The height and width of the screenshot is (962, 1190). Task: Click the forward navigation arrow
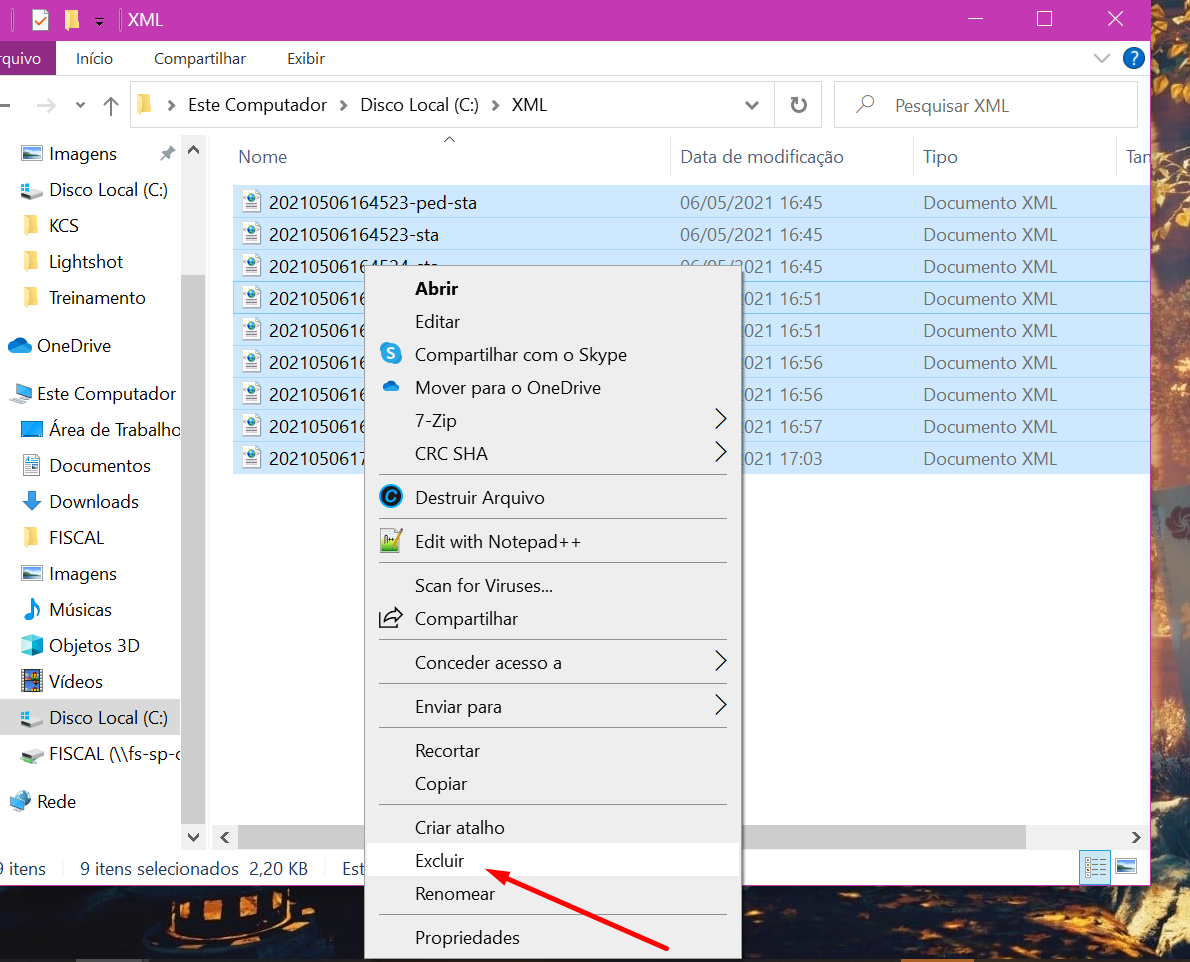(x=46, y=105)
